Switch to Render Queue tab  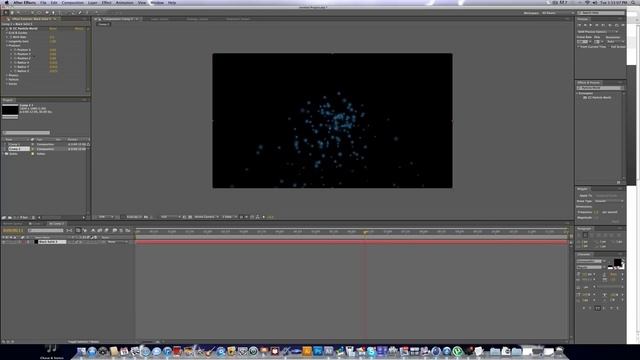point(12,224)
